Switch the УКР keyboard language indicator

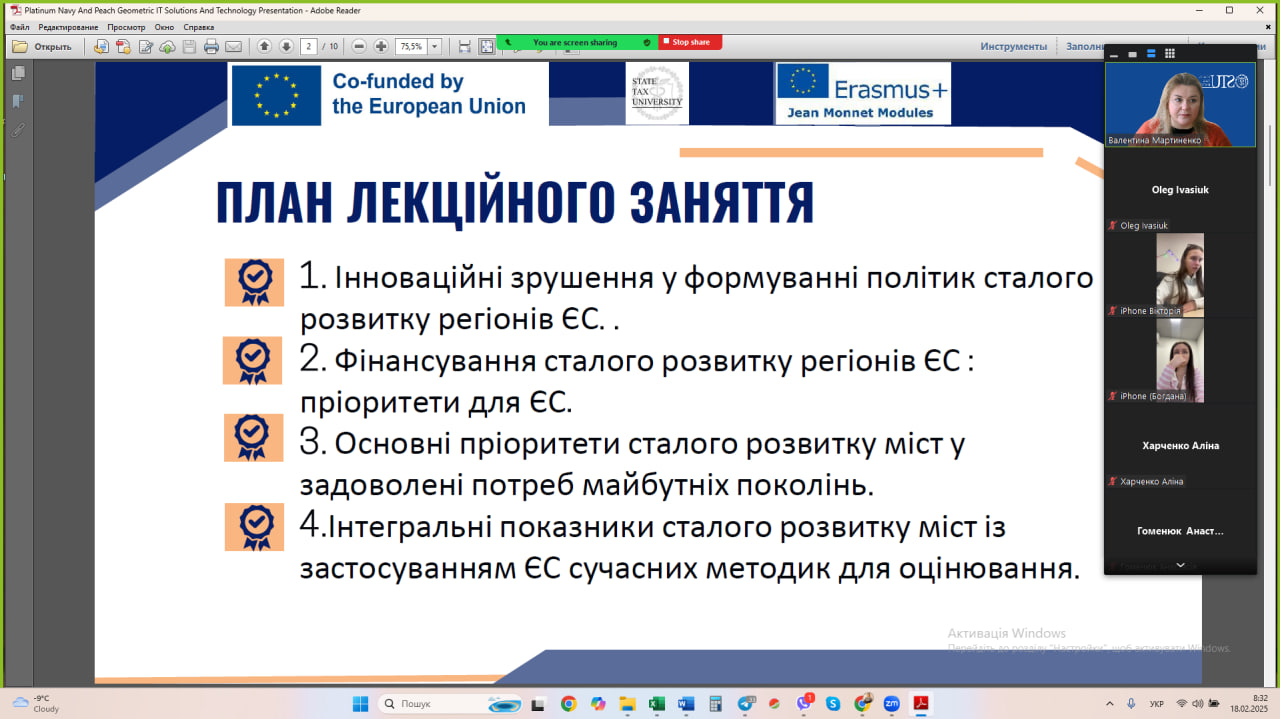[x=1157, y=704]
